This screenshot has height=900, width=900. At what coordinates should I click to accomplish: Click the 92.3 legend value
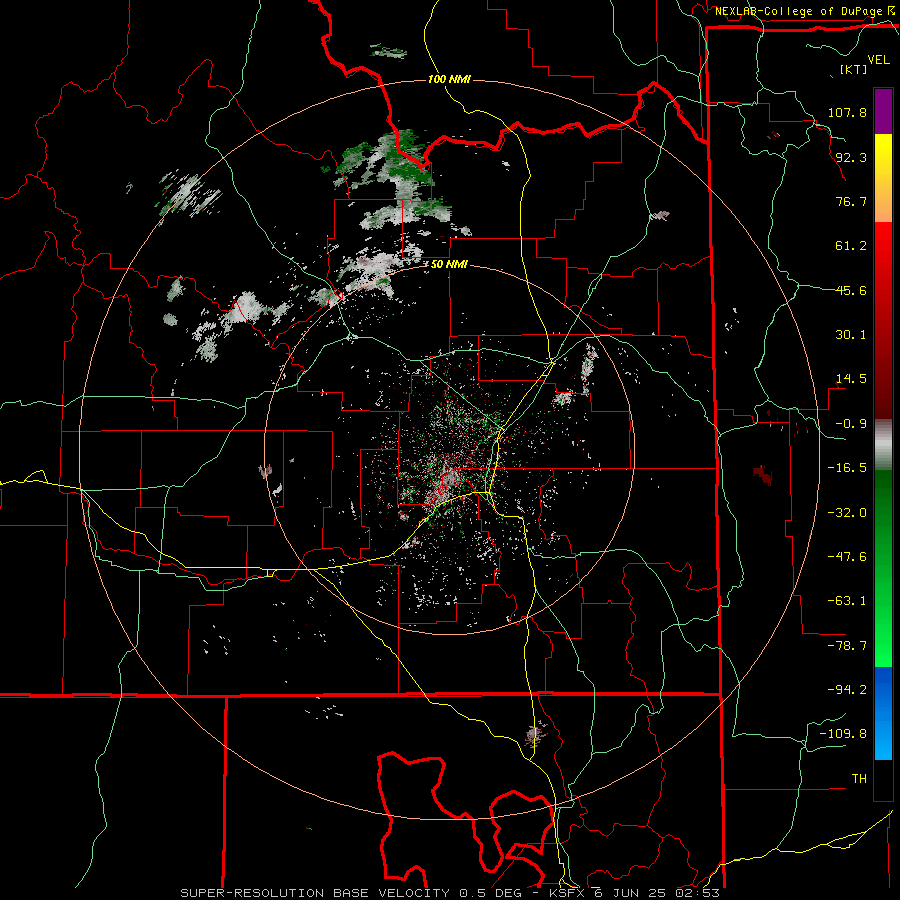click(851, 157)
